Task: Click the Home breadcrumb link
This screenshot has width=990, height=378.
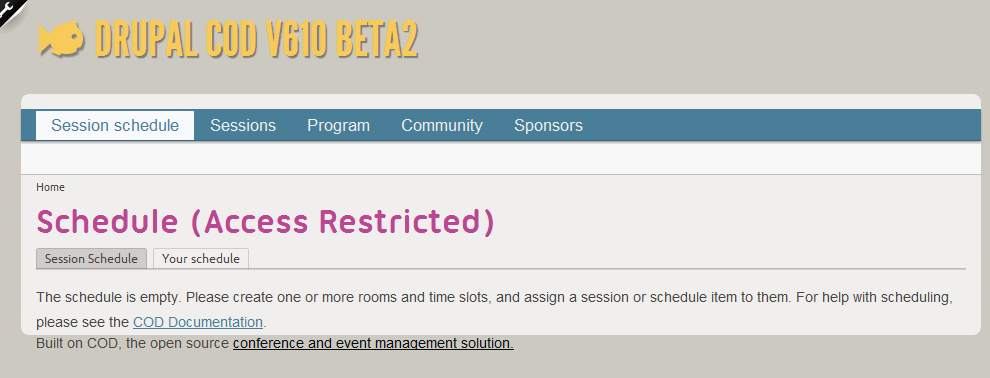Action: (51, 187)
